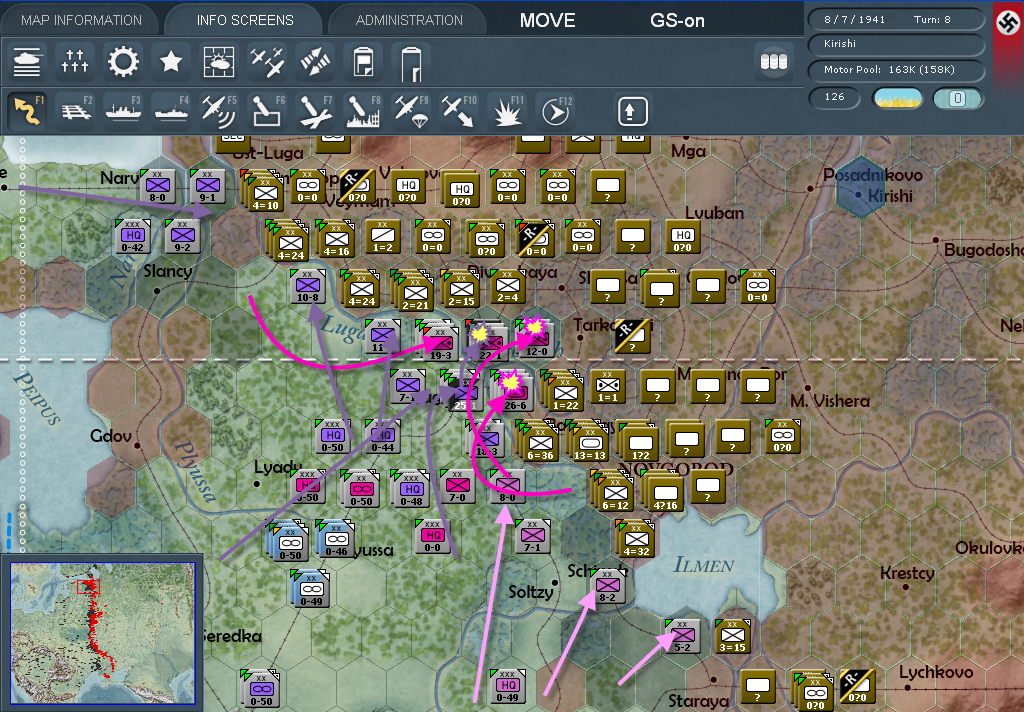Select the Soviet 4=10 stack

tap(264, 192)
